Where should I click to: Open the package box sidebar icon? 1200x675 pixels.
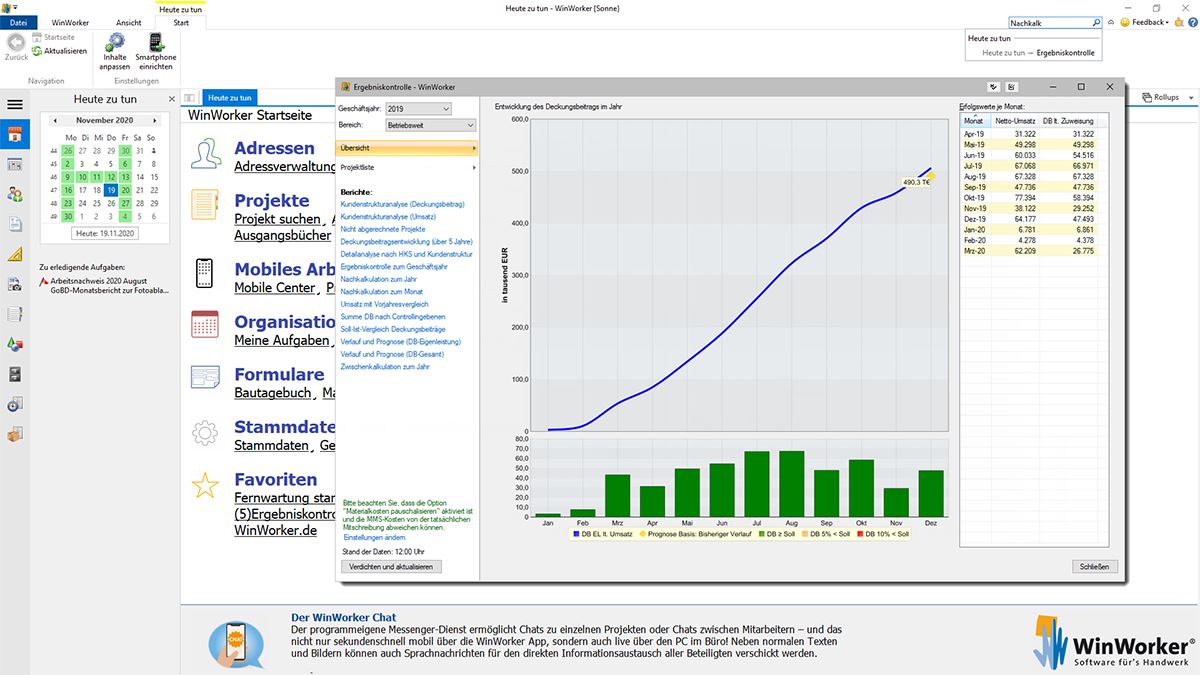14,434
